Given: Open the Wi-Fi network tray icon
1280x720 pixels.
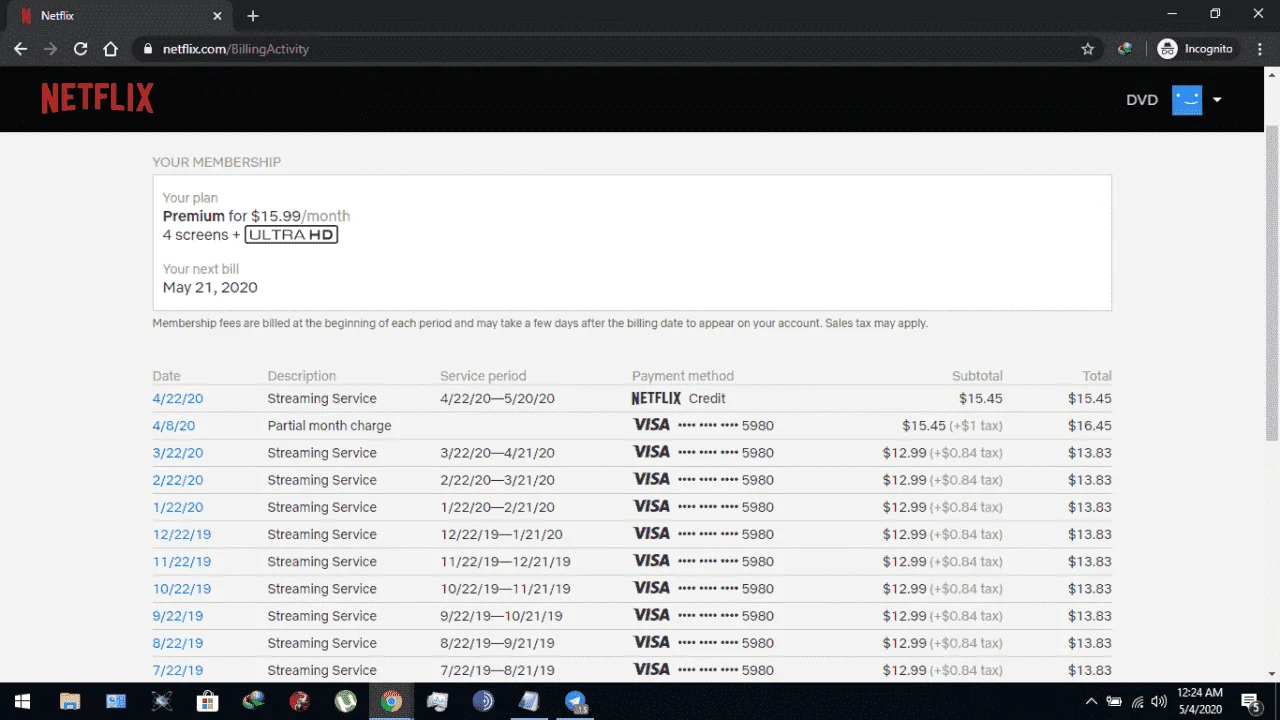Looking at the screenshot, I should click(x=1137, y=701).
